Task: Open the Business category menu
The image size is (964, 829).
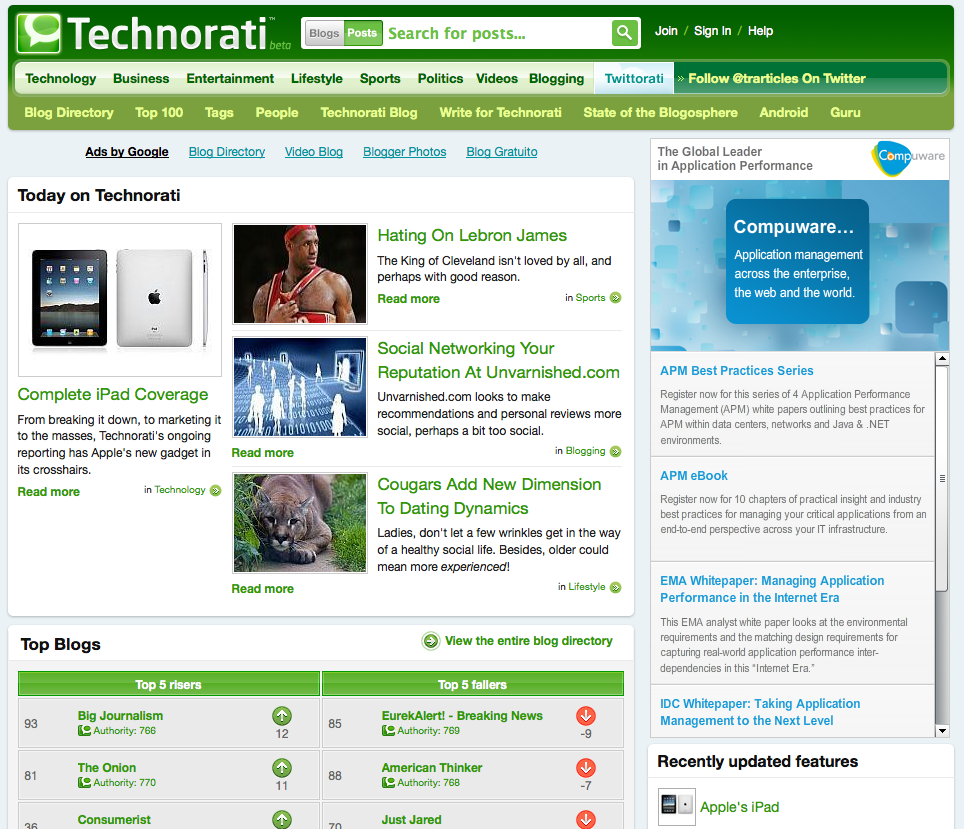Action: tap(141, 79)
